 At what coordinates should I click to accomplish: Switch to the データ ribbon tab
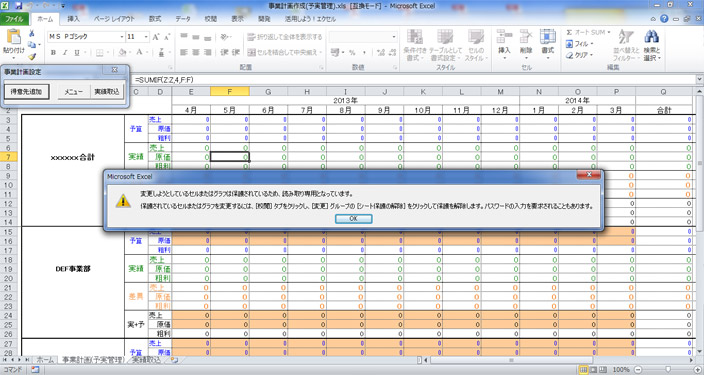pos(183,19)
